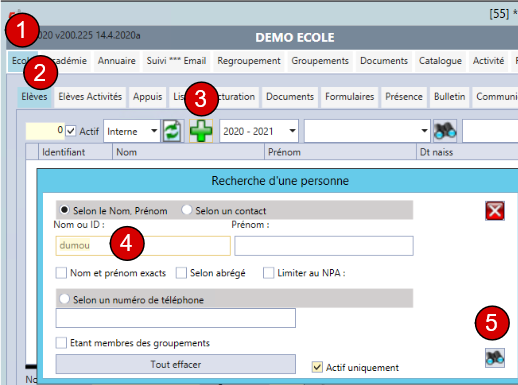Open the Annuaire main tab

click(x=117, y=61)
